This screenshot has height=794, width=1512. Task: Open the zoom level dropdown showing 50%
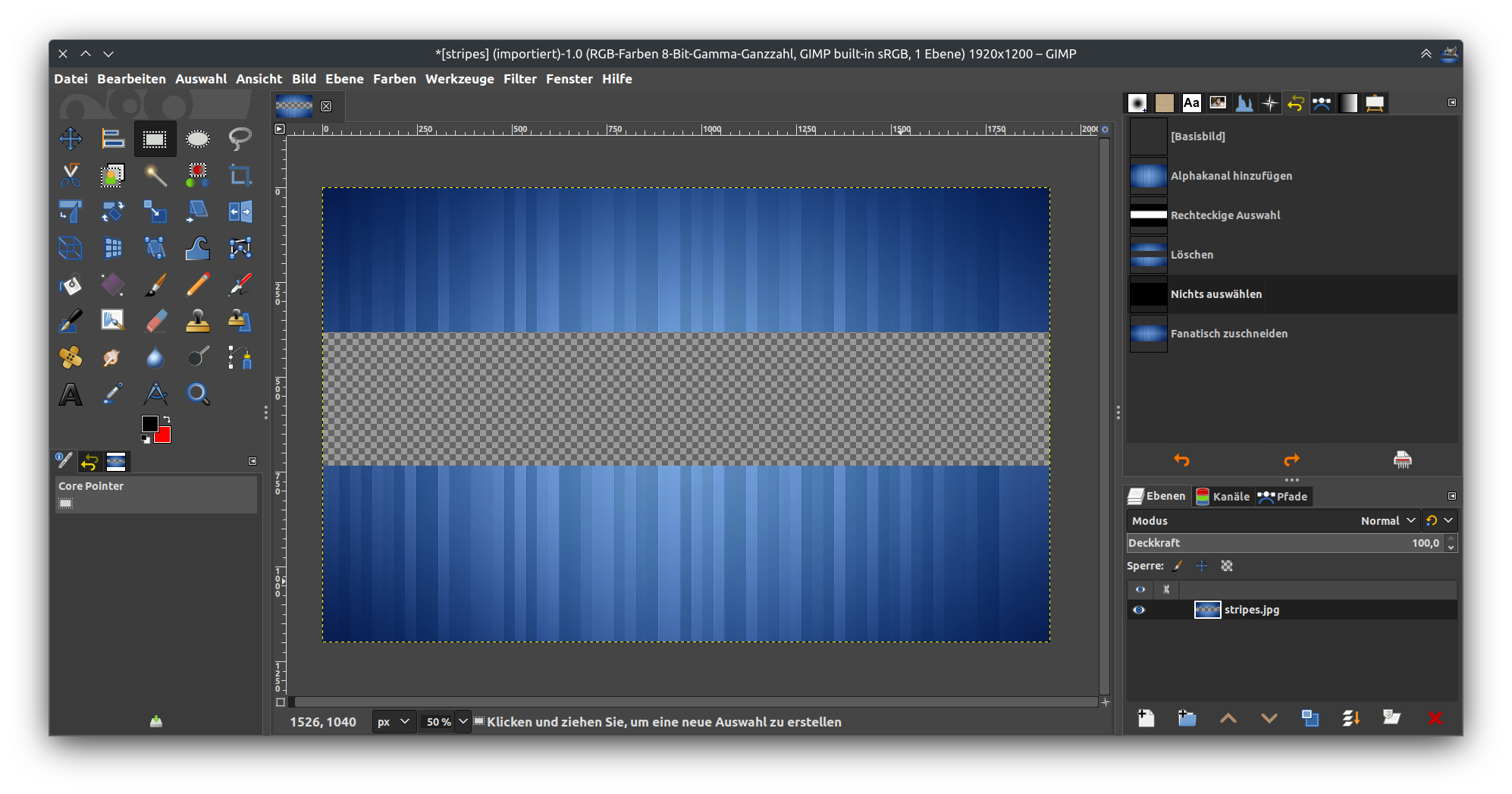pos(446,721)
